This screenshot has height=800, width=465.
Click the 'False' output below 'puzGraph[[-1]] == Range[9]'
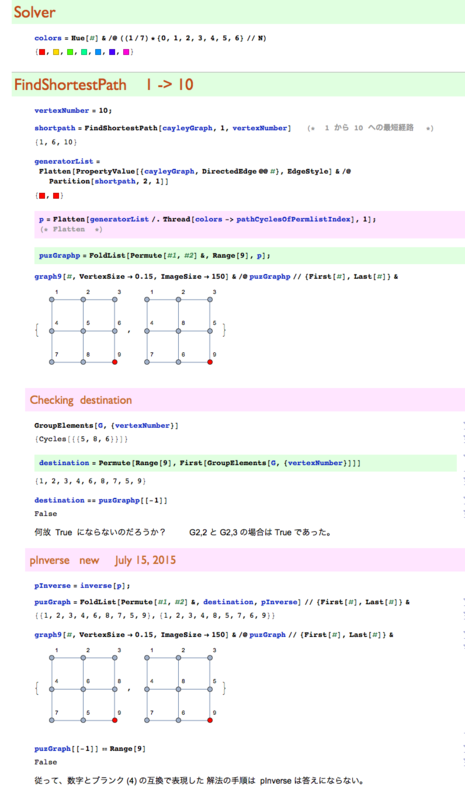(45, 762)
